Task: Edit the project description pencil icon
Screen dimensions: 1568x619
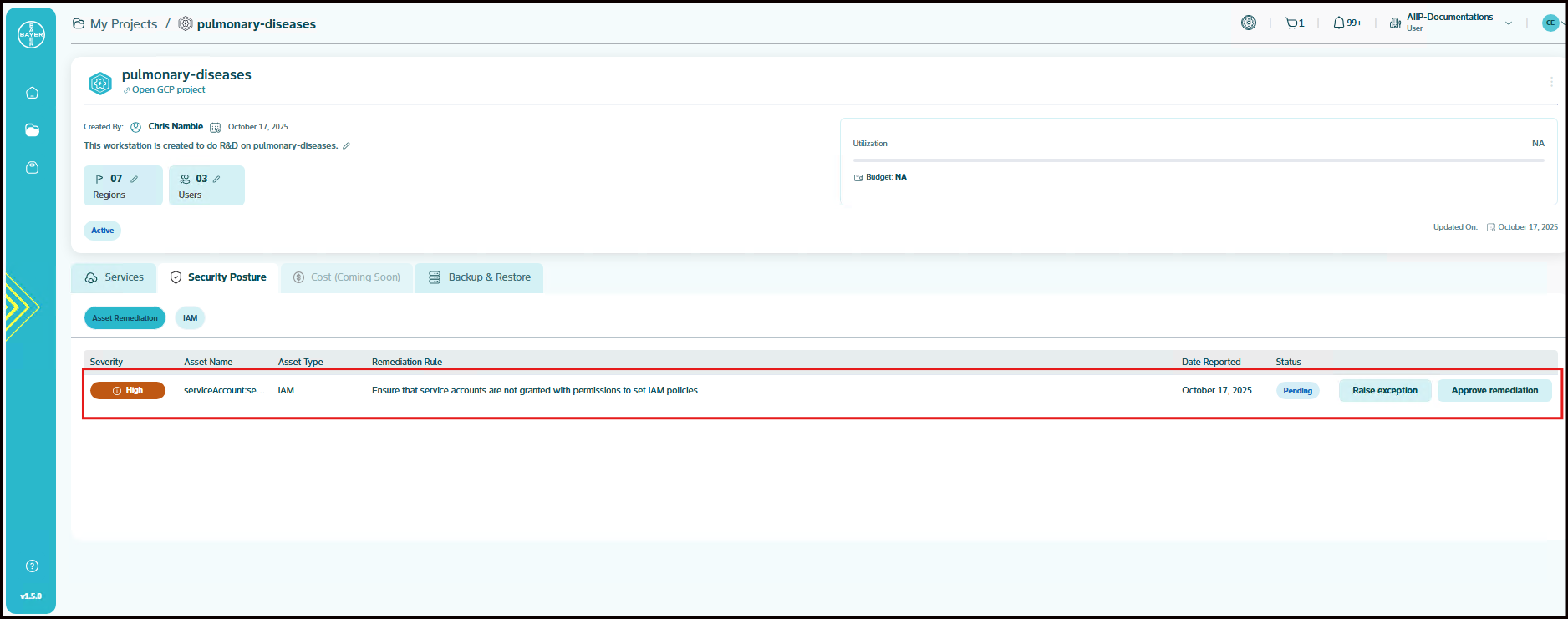Action: tap(346, 146)
